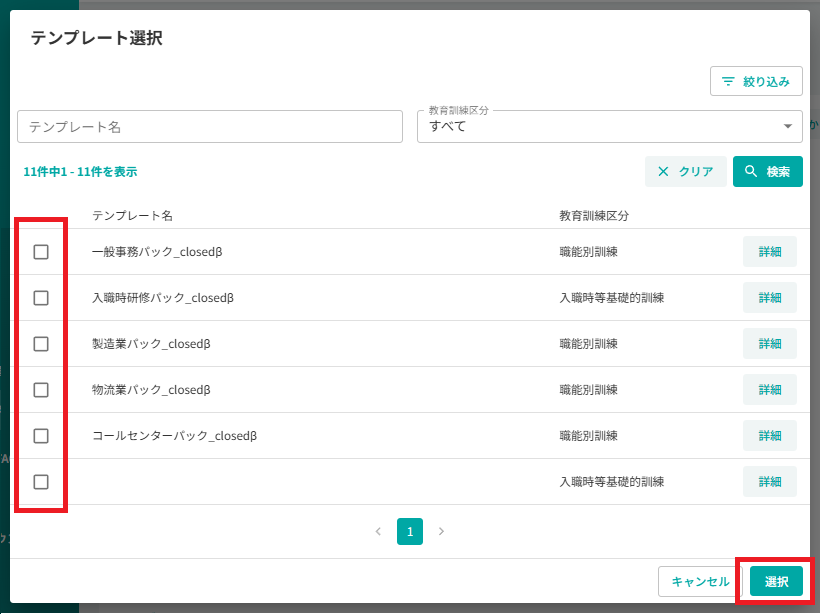Show 詳細 for コールセンターパック_closedβ
Image resolution: width=820 pixels, height=614 pixels.
pyautogui.click(x=770, y=436)
